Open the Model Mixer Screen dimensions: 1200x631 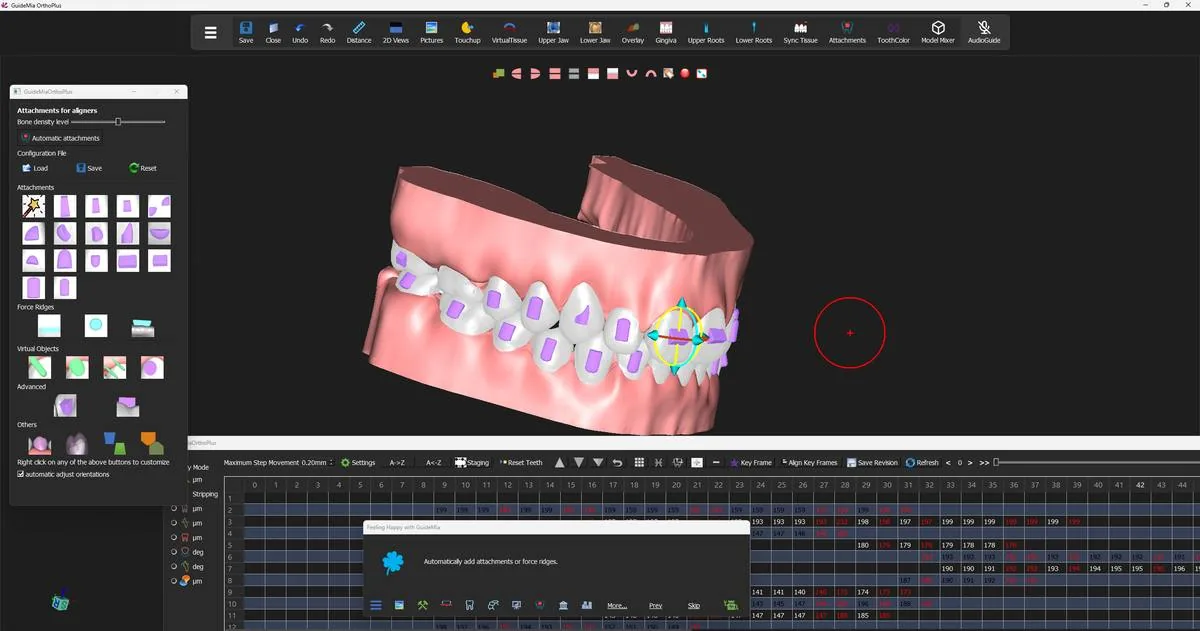click(x=938, y=32)
